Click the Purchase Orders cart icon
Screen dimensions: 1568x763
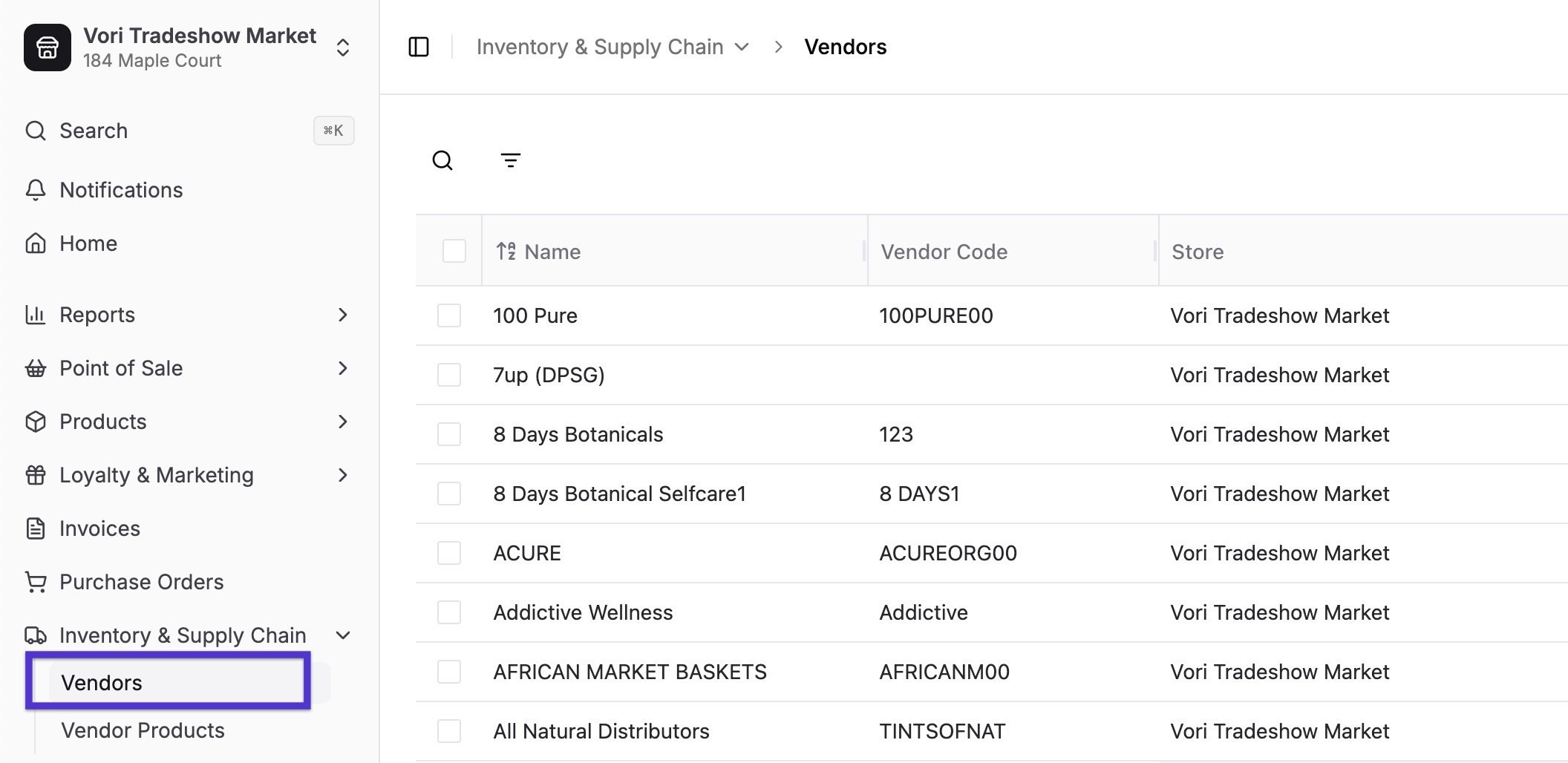point(36,582)
